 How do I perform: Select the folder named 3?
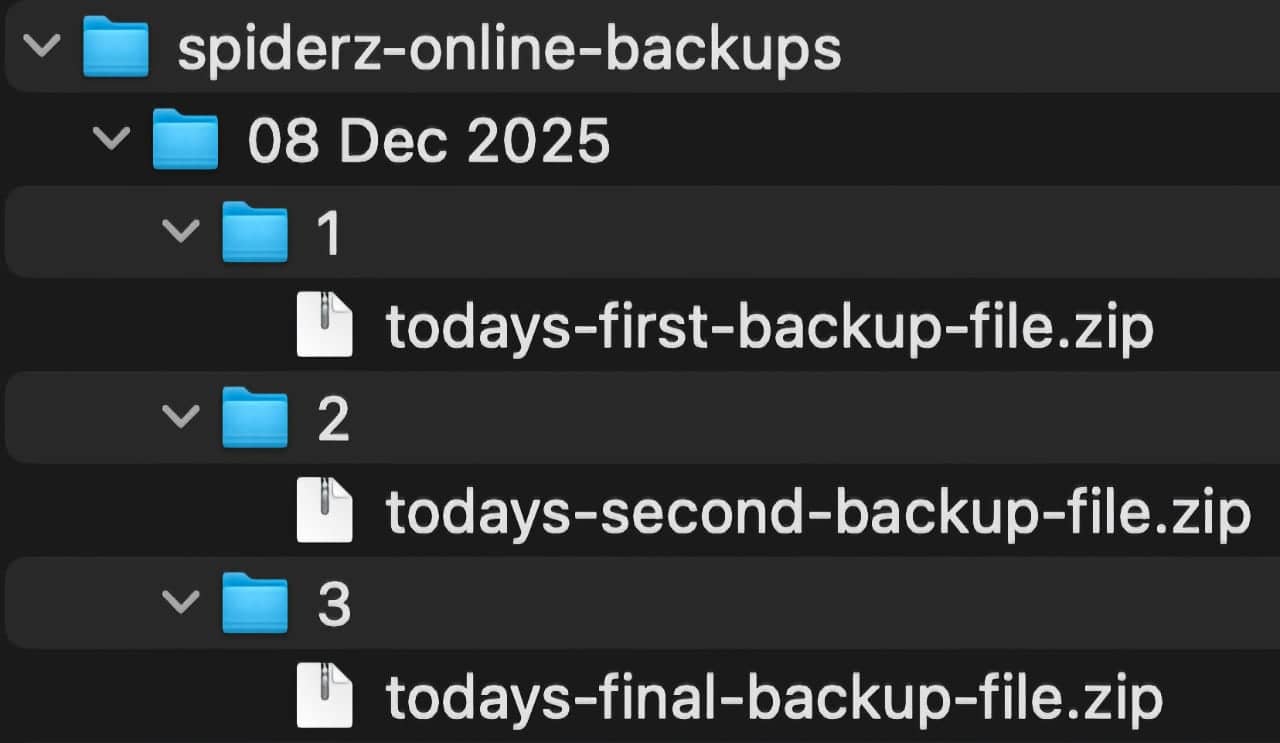coord(335,603)
